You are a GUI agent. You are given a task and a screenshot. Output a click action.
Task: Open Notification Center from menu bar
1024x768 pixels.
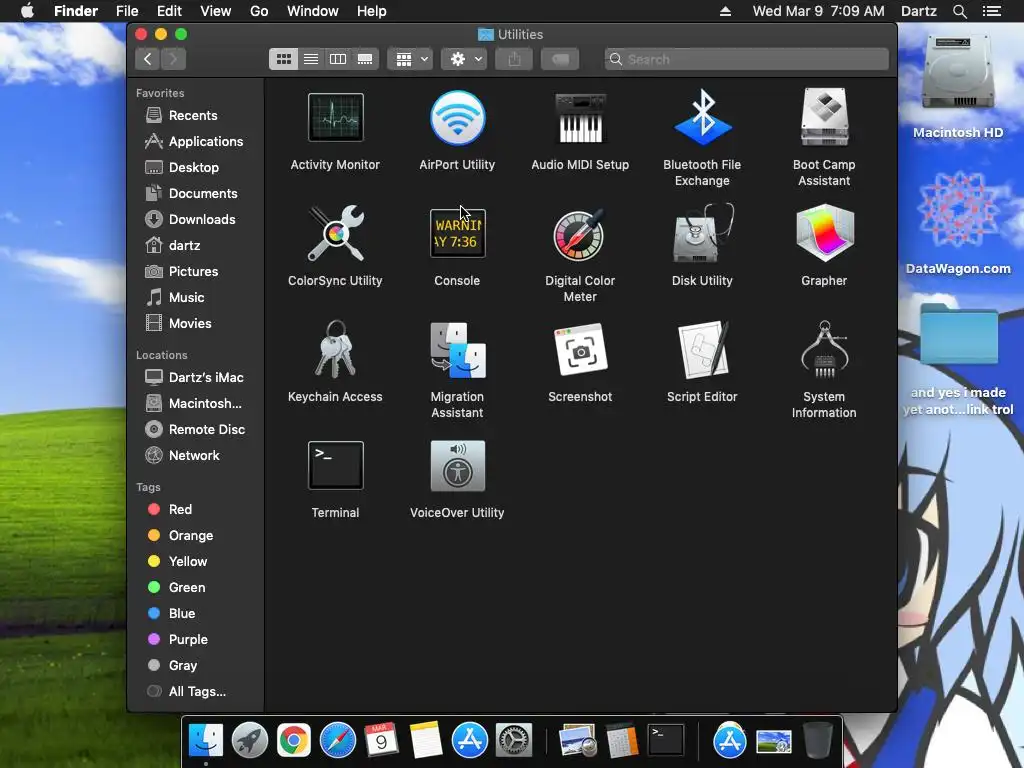992,11
